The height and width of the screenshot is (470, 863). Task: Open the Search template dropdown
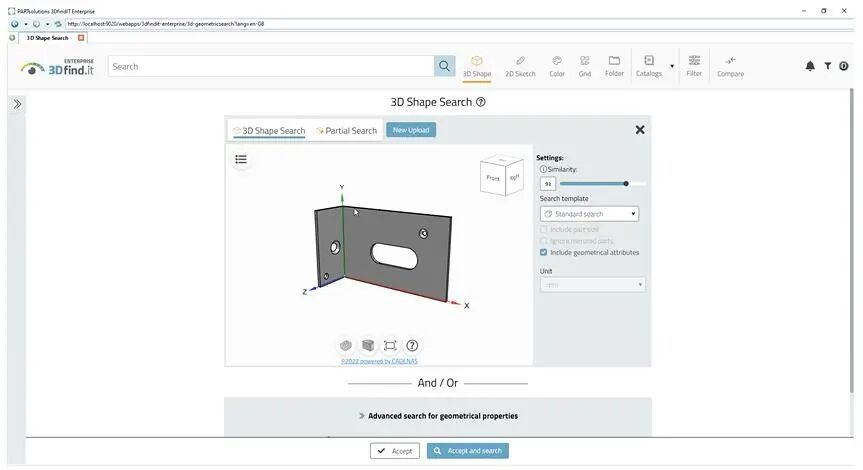point(589,214)
